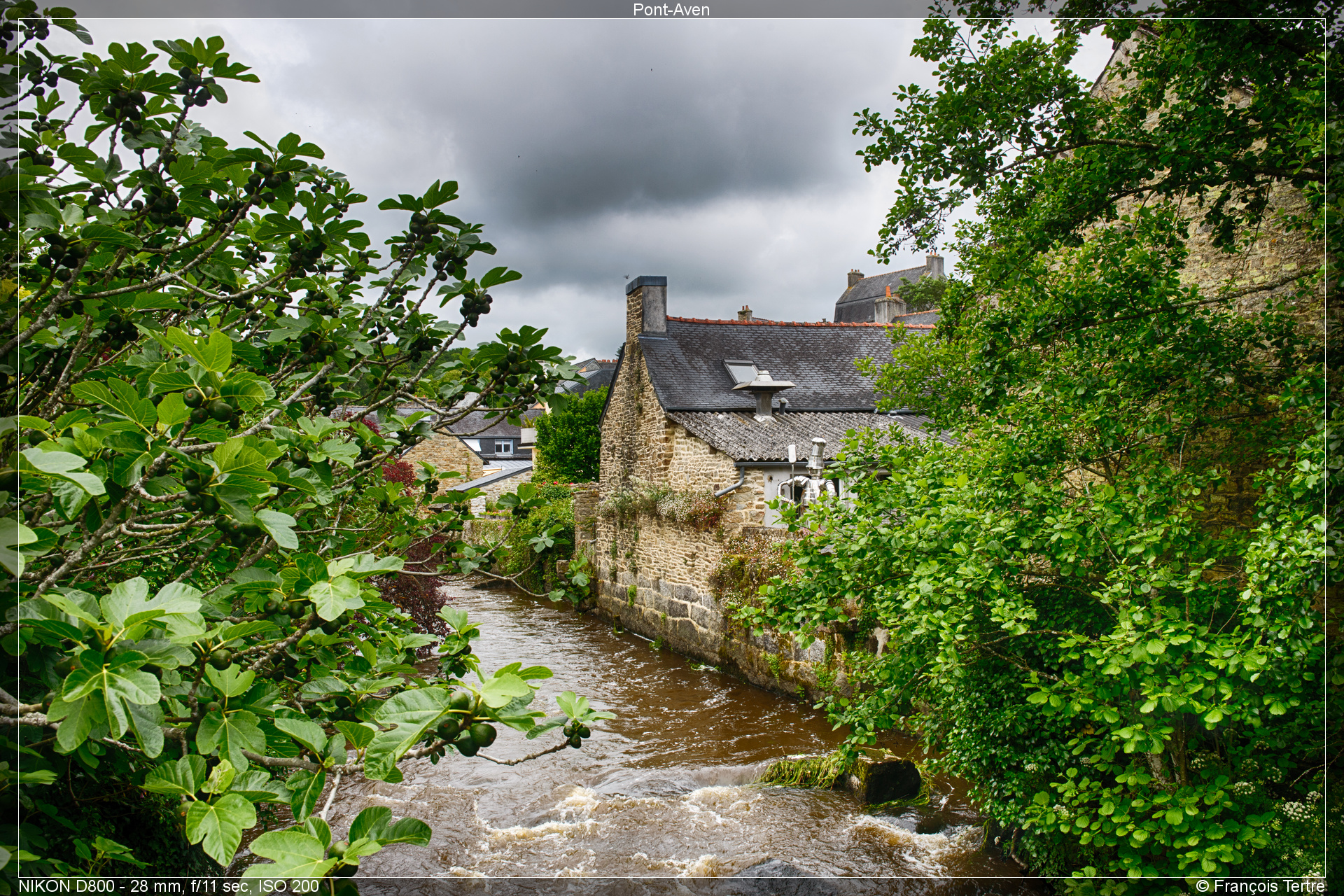The height and width of the screenshot is (896, 1344).
Task: Click the "Pont-Aven" title caption
Action: click(671, 10)
